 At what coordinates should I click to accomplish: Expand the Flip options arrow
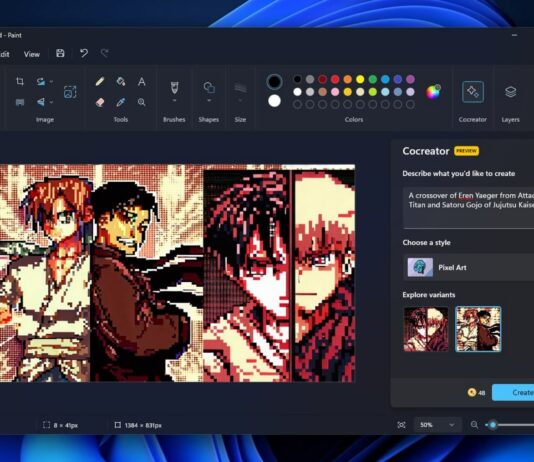[x=51, y=102]
